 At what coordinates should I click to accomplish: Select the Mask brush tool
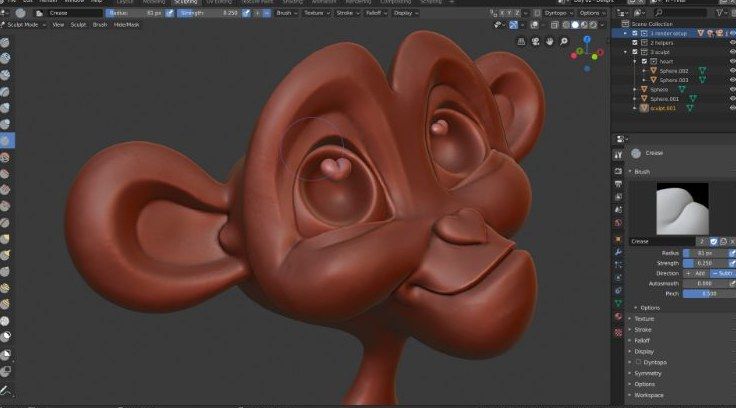point(5,337)
